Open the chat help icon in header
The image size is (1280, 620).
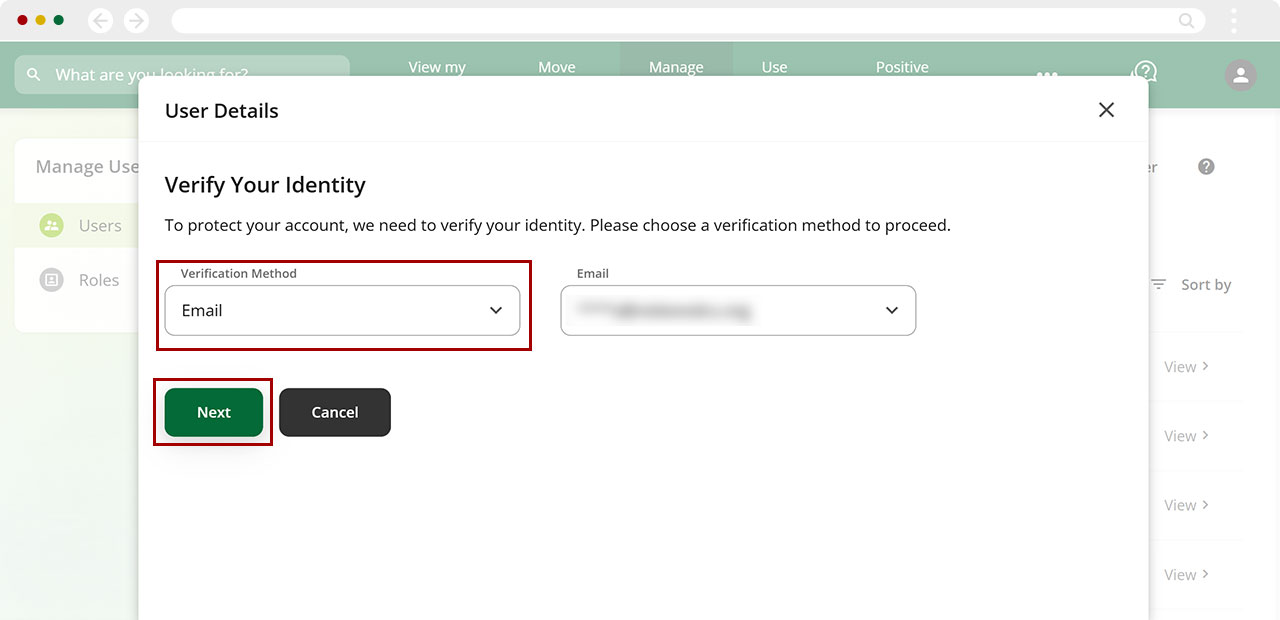tap(1144, 73)
